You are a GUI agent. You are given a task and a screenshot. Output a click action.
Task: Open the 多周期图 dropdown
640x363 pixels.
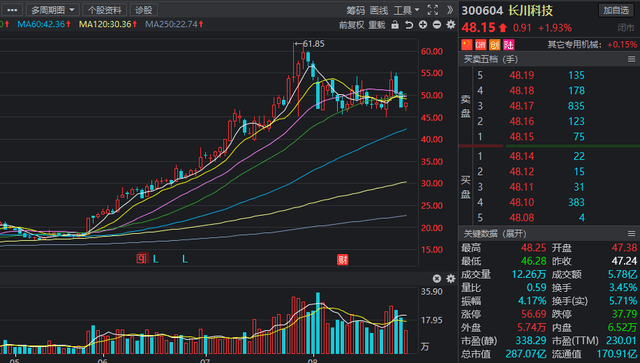(53, 10)
